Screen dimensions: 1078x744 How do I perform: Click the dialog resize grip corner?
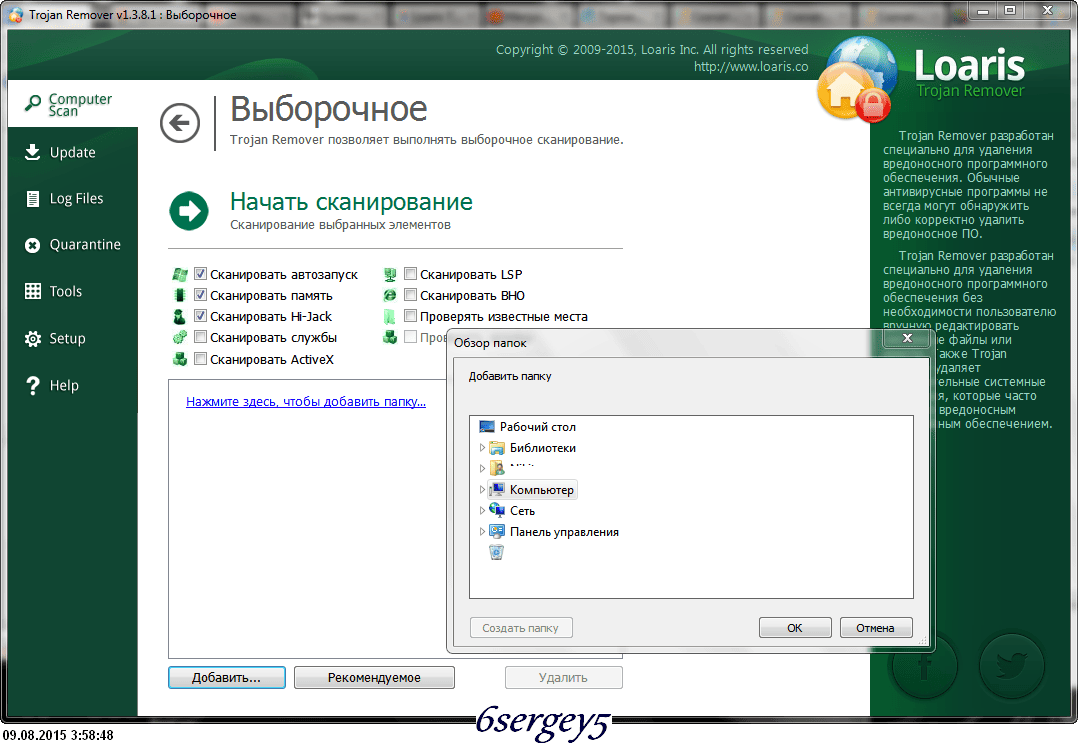pyautogui.click(x=922, y=641)
